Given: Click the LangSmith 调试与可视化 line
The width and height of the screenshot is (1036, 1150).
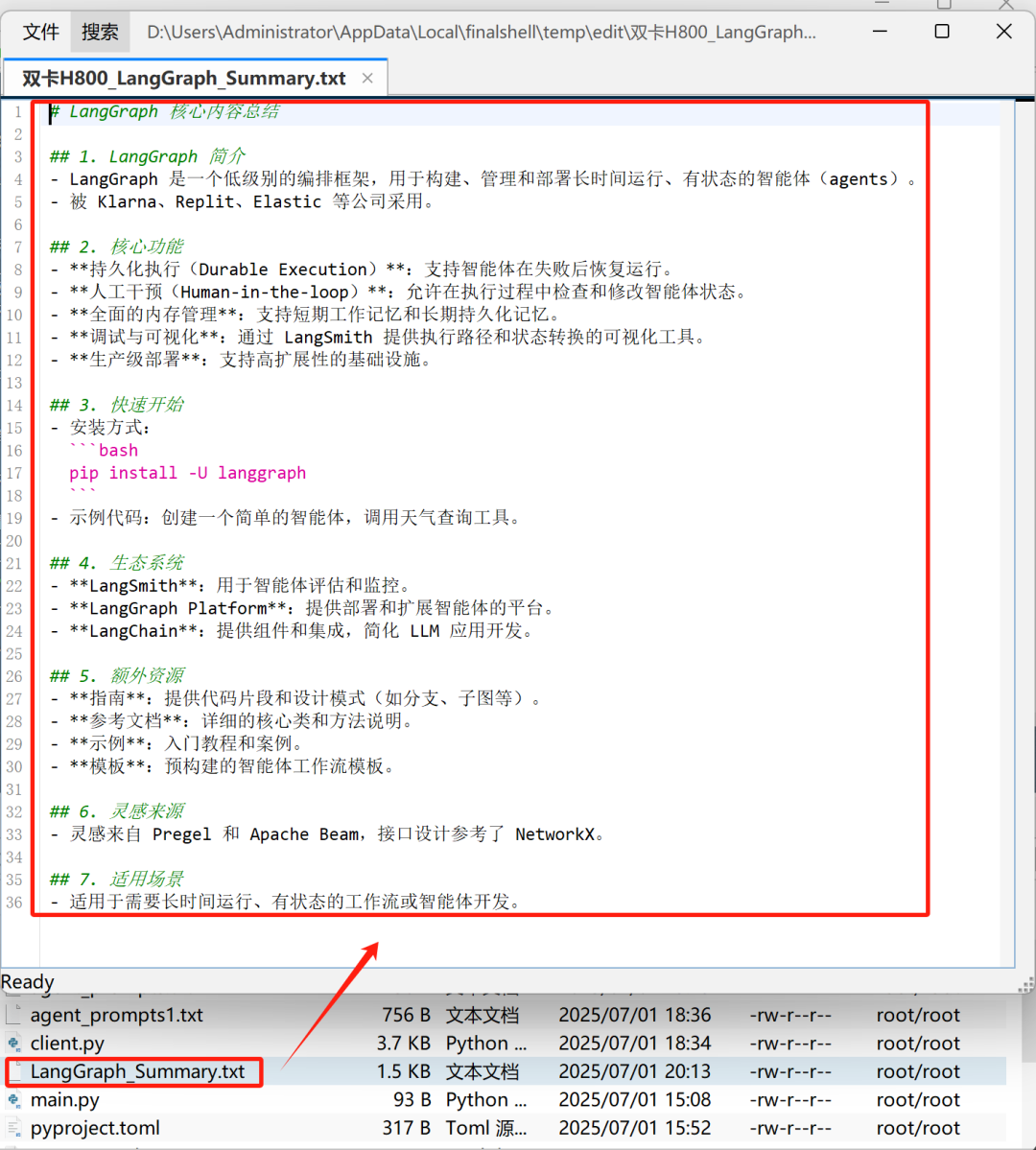Looking at the screenshot, I should tap(379, 338).
